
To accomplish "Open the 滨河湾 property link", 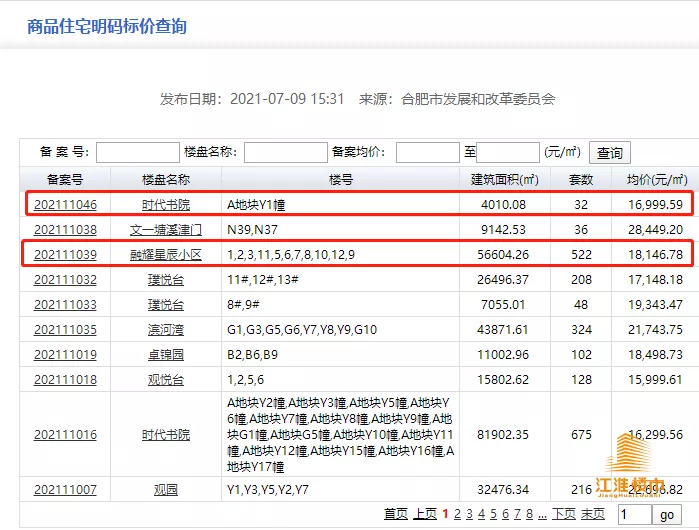I will [166, 329].
